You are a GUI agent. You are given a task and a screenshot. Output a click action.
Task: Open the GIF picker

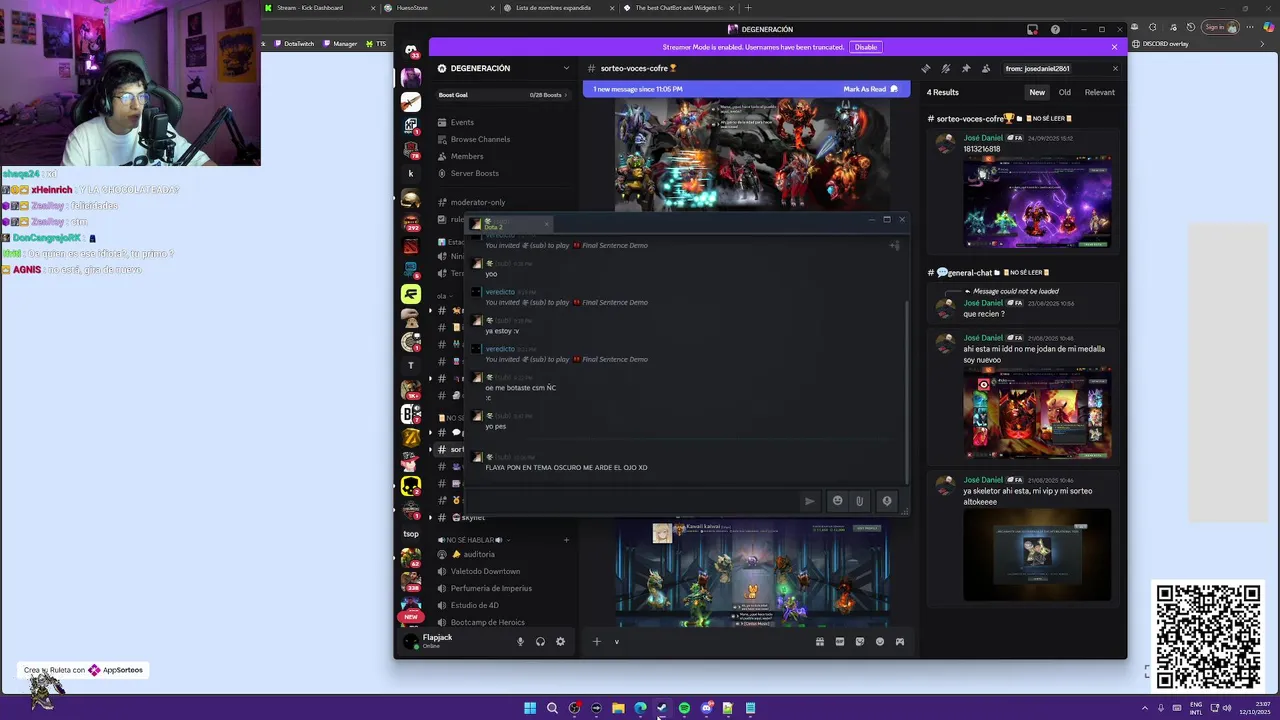point(840,641)
